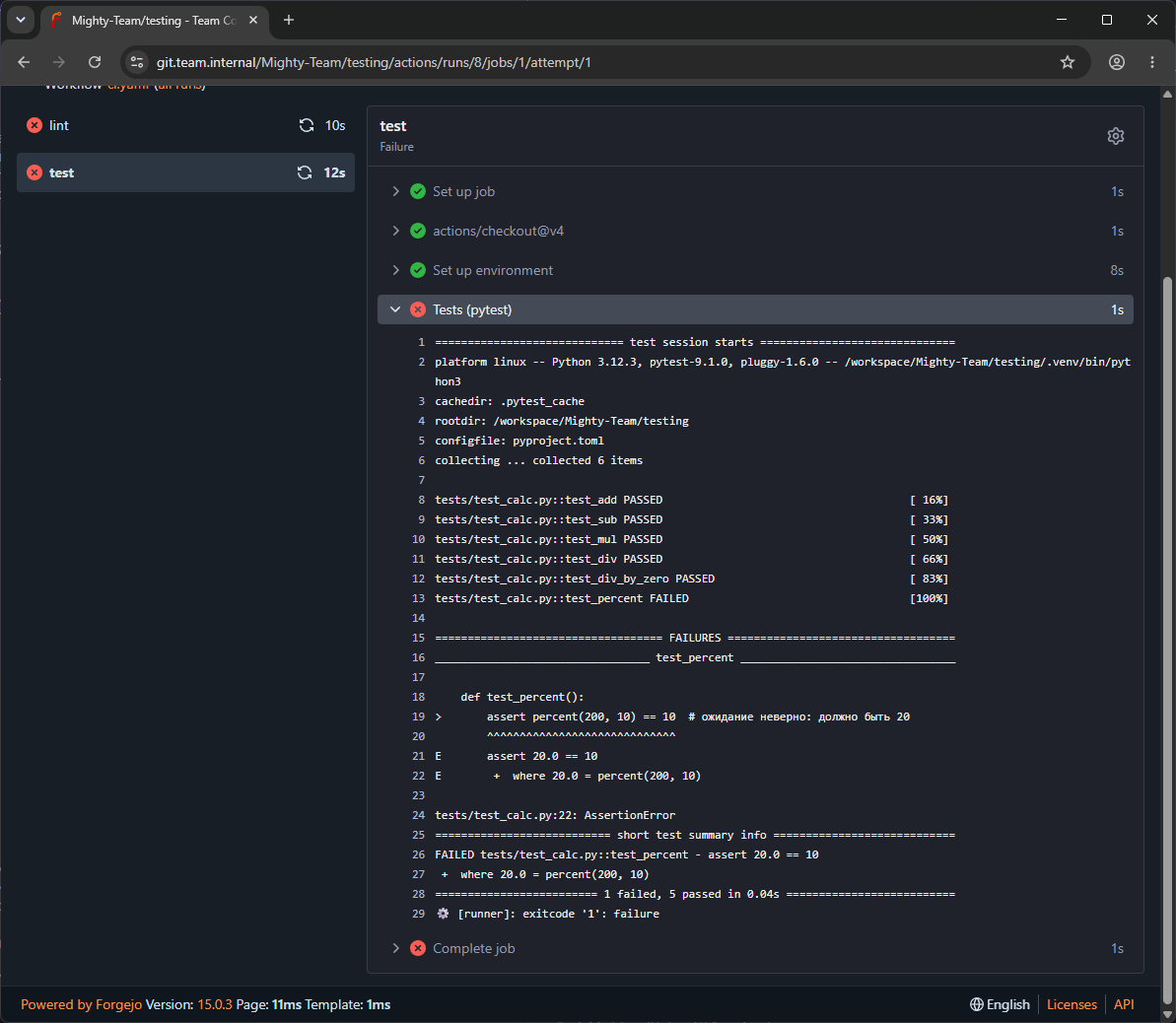Viewport: 1176px width, 1023px height.
Task: Open the Licenses link
Action: [1072, 1004]
